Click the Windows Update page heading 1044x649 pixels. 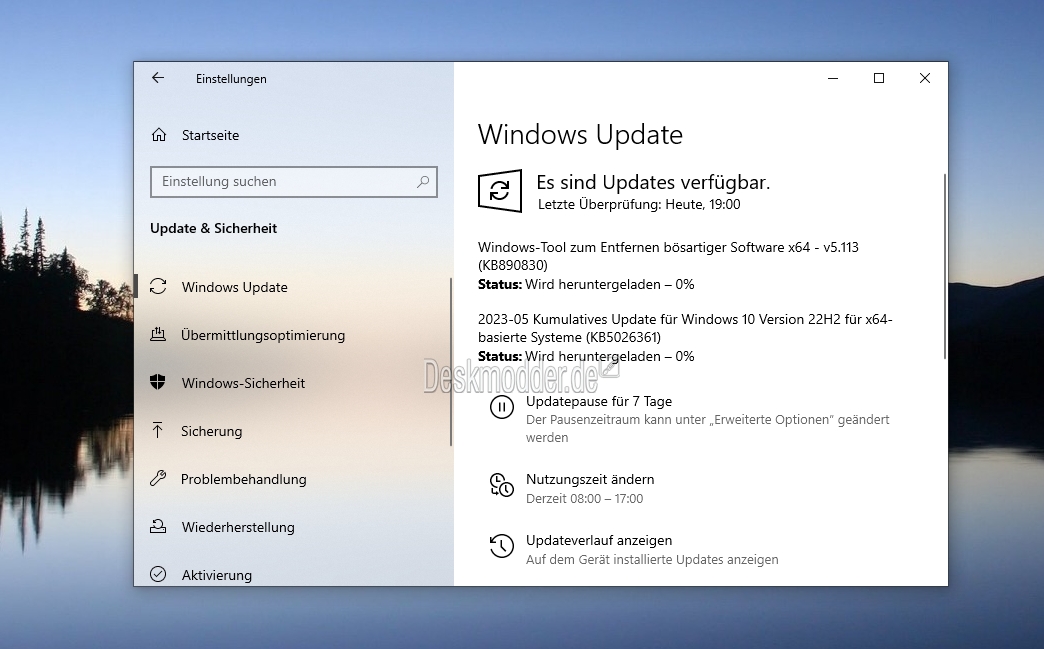(x=580, y=134)
